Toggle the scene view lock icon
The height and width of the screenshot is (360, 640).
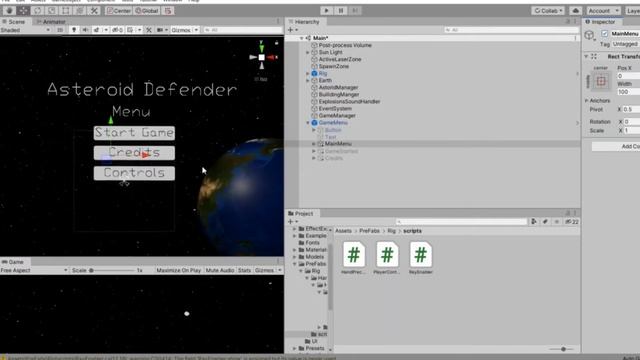click(276, 42)
